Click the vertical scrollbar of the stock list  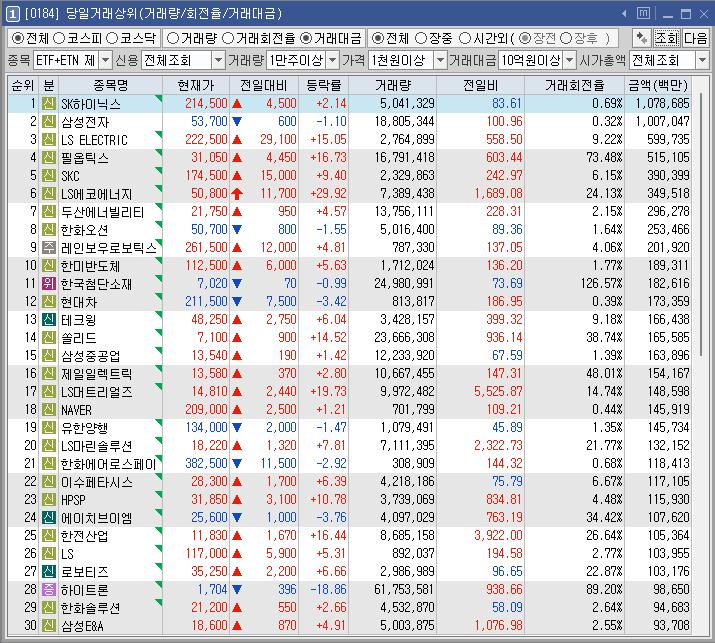(700, 225)
